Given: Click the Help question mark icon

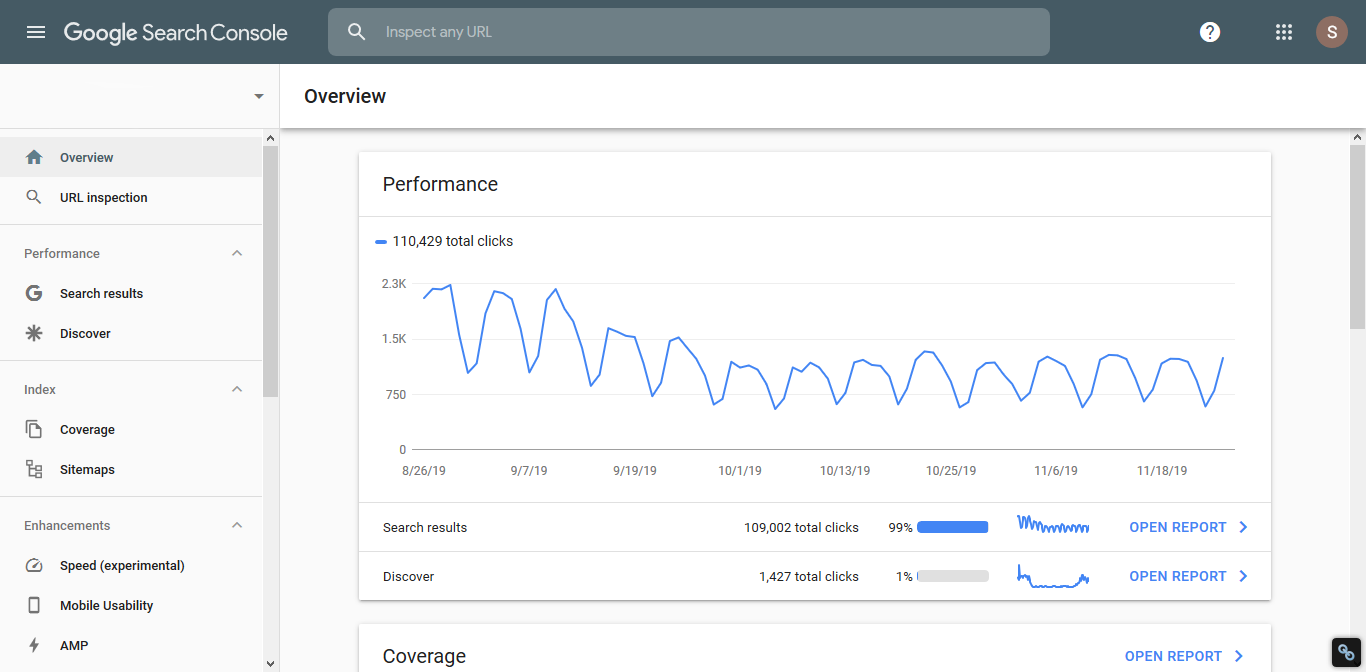Looking at the screenshot, I should point(1210,32).
